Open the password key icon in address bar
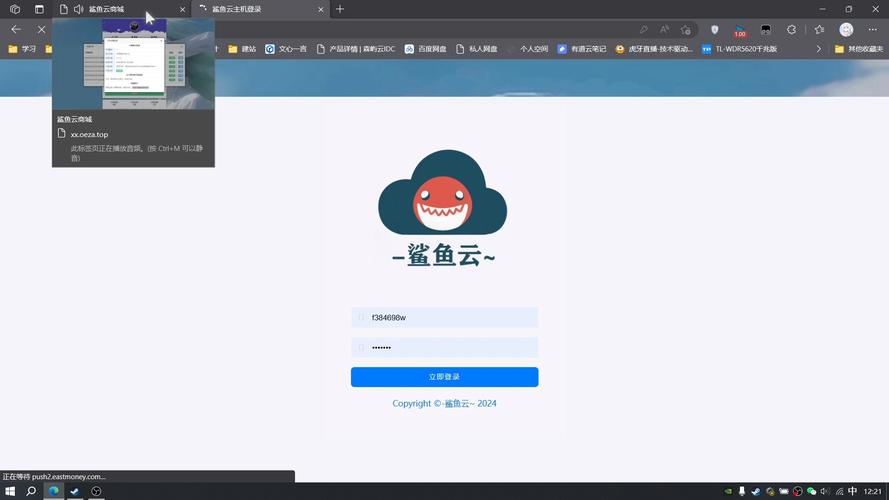This screenshot has width=889, height=500. click(x=644, y=29)
